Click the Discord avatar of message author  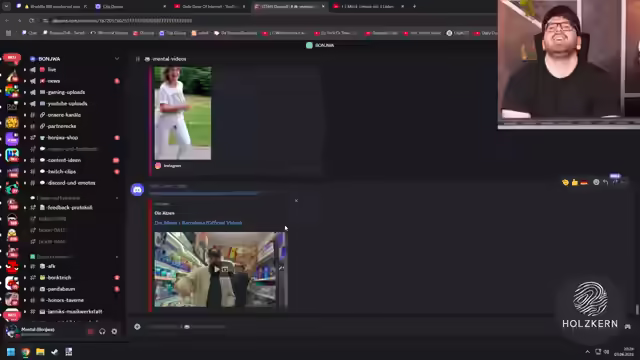(x=138, y=190)
